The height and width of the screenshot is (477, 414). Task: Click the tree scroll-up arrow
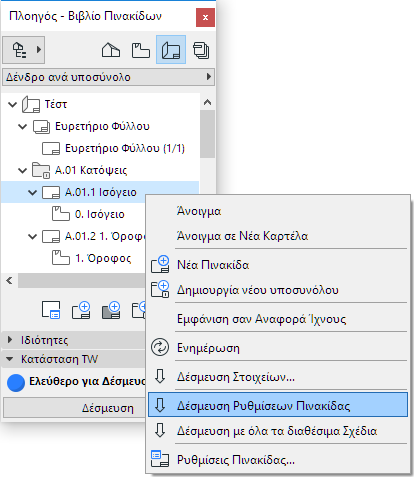point(207,102)
